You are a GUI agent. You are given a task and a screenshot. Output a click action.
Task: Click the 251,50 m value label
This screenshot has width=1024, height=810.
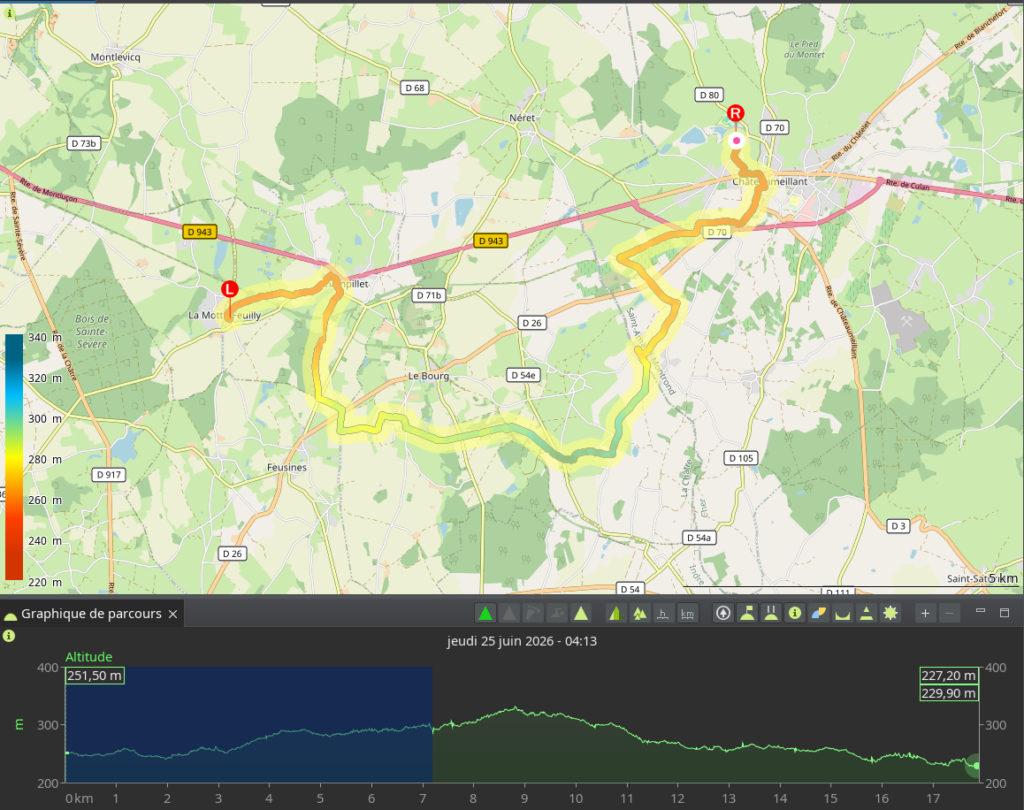click(x=95, y=675)
